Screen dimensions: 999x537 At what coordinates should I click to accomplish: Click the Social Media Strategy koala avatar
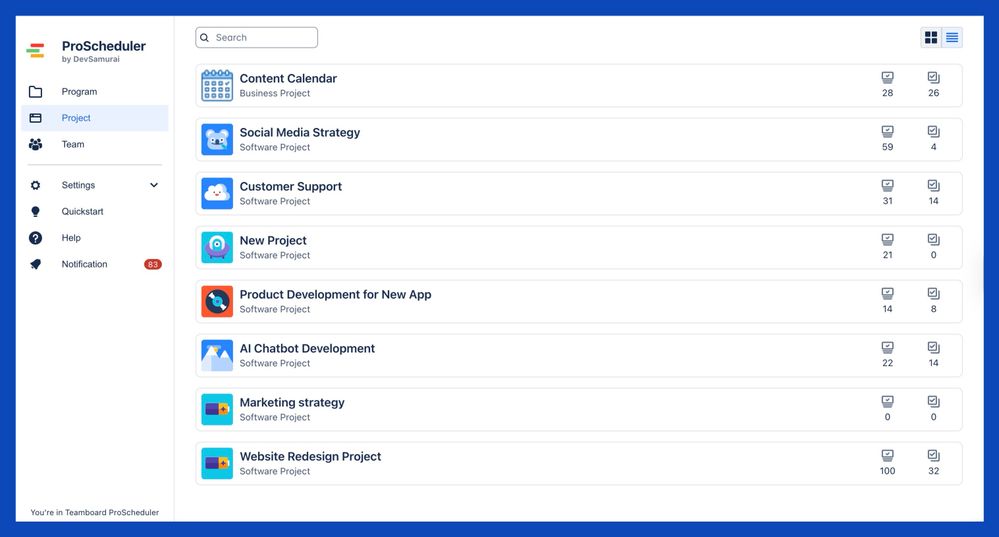tap(217, 140)
